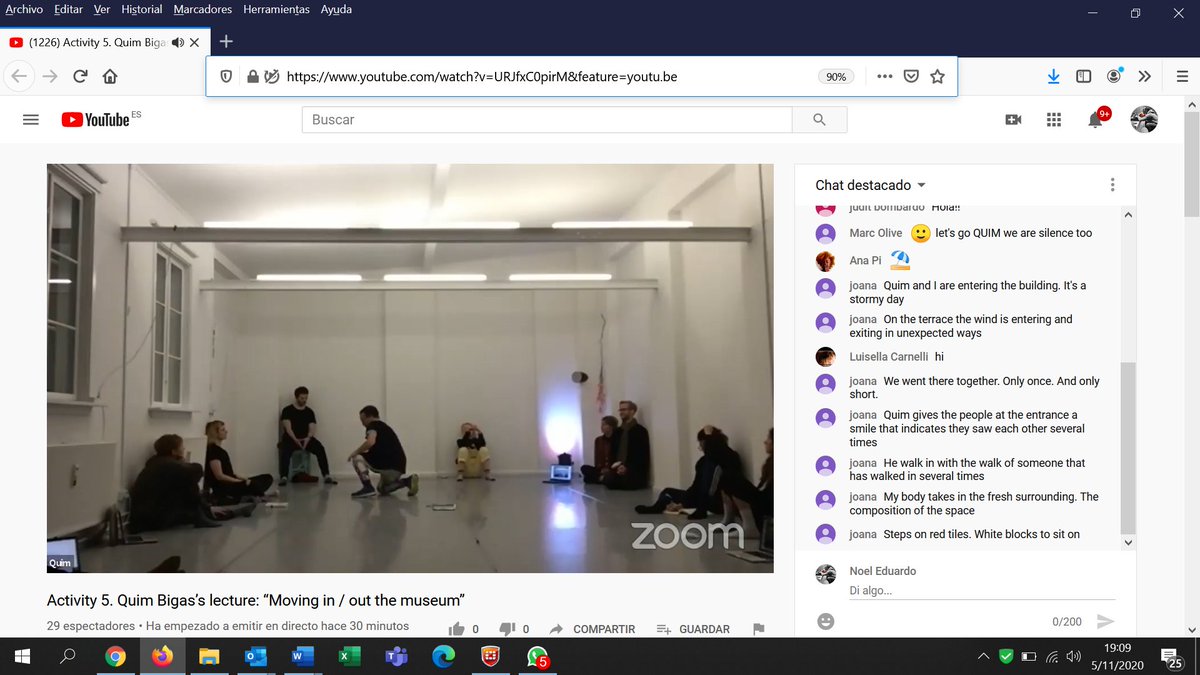Open Excel from taskbar
Viewport: 1200px width, 675px height.
(350, 657)
